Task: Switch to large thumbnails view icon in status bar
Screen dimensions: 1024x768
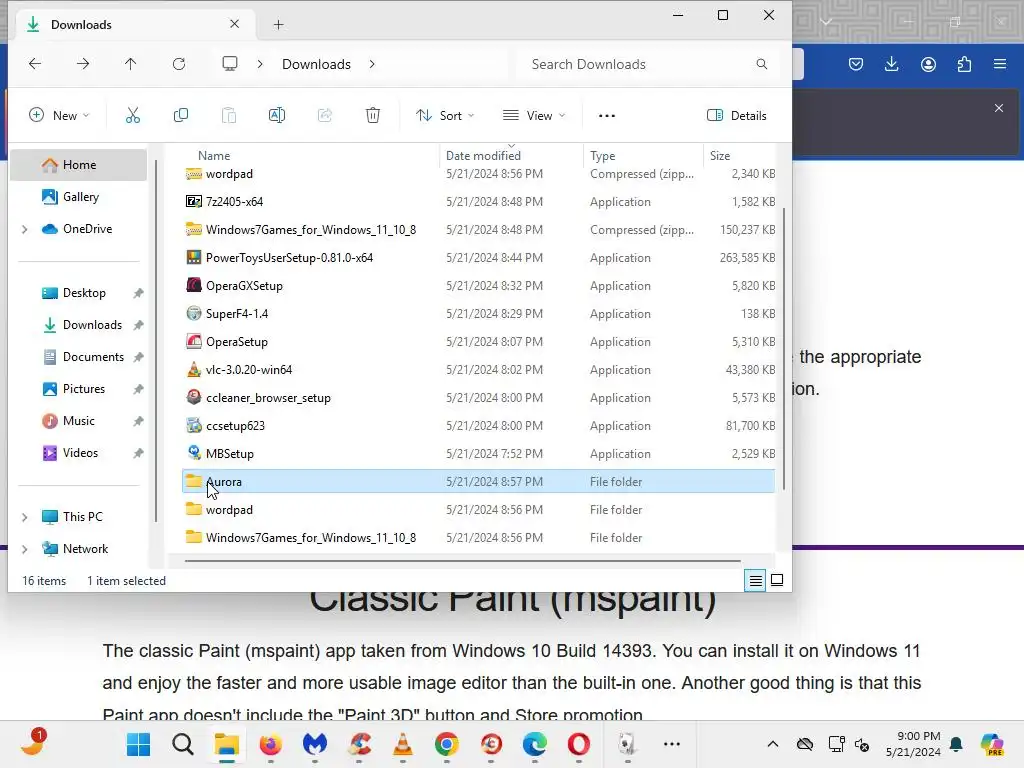Action: [x=777, y=580]
